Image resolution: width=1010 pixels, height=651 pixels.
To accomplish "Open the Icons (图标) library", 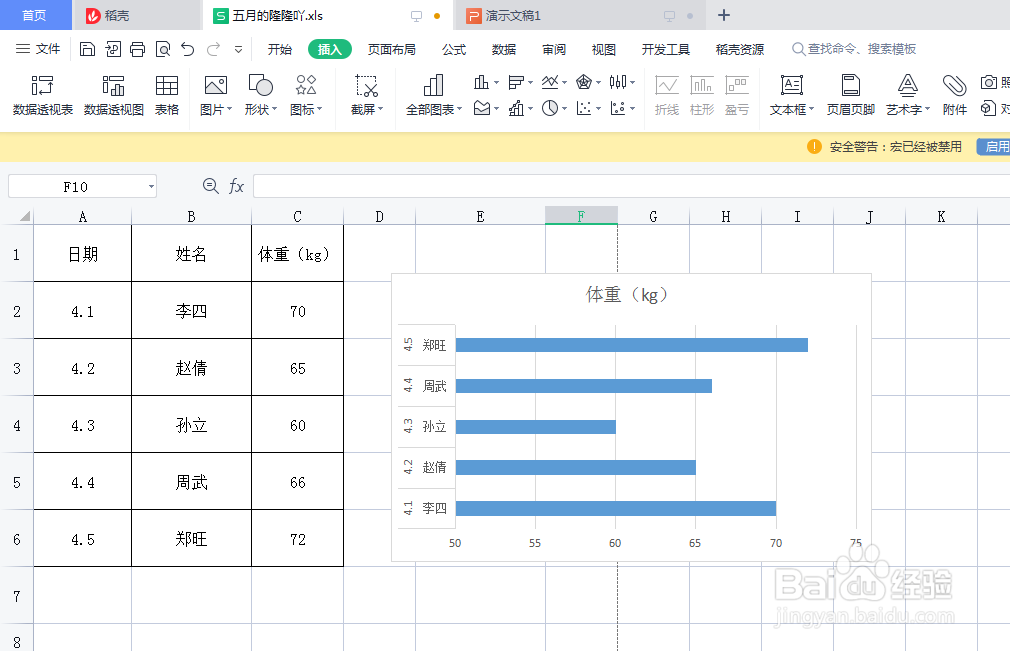I will pos(306,95).
